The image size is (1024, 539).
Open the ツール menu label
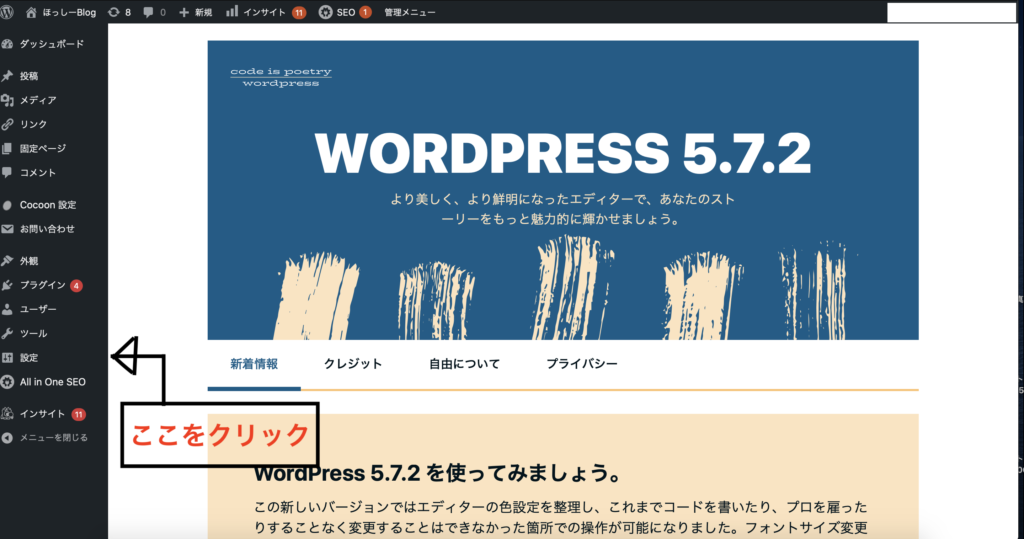pyautogui.click(x=33, y=333)
